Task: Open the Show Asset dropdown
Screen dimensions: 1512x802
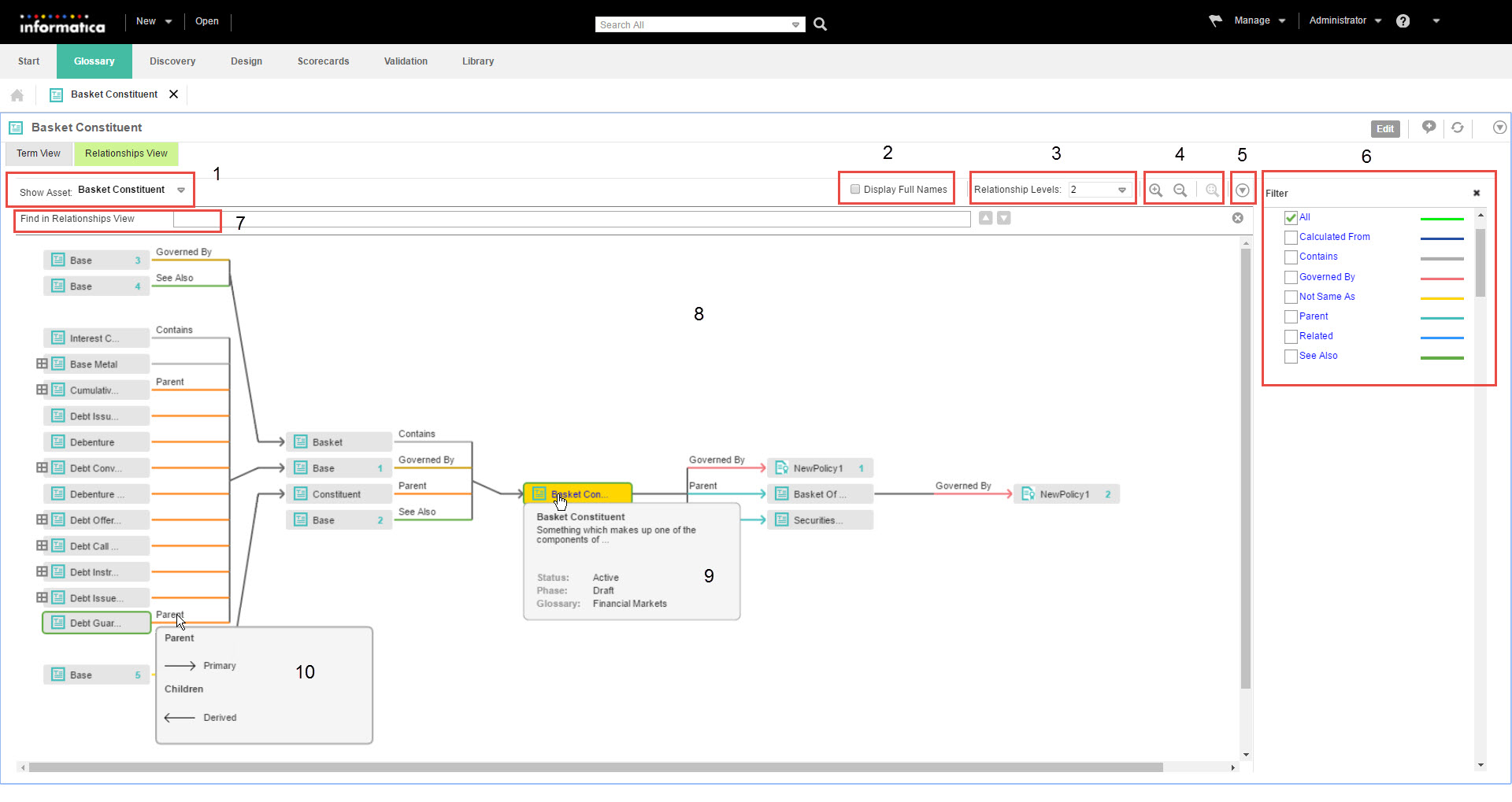Action: (181, 190)
